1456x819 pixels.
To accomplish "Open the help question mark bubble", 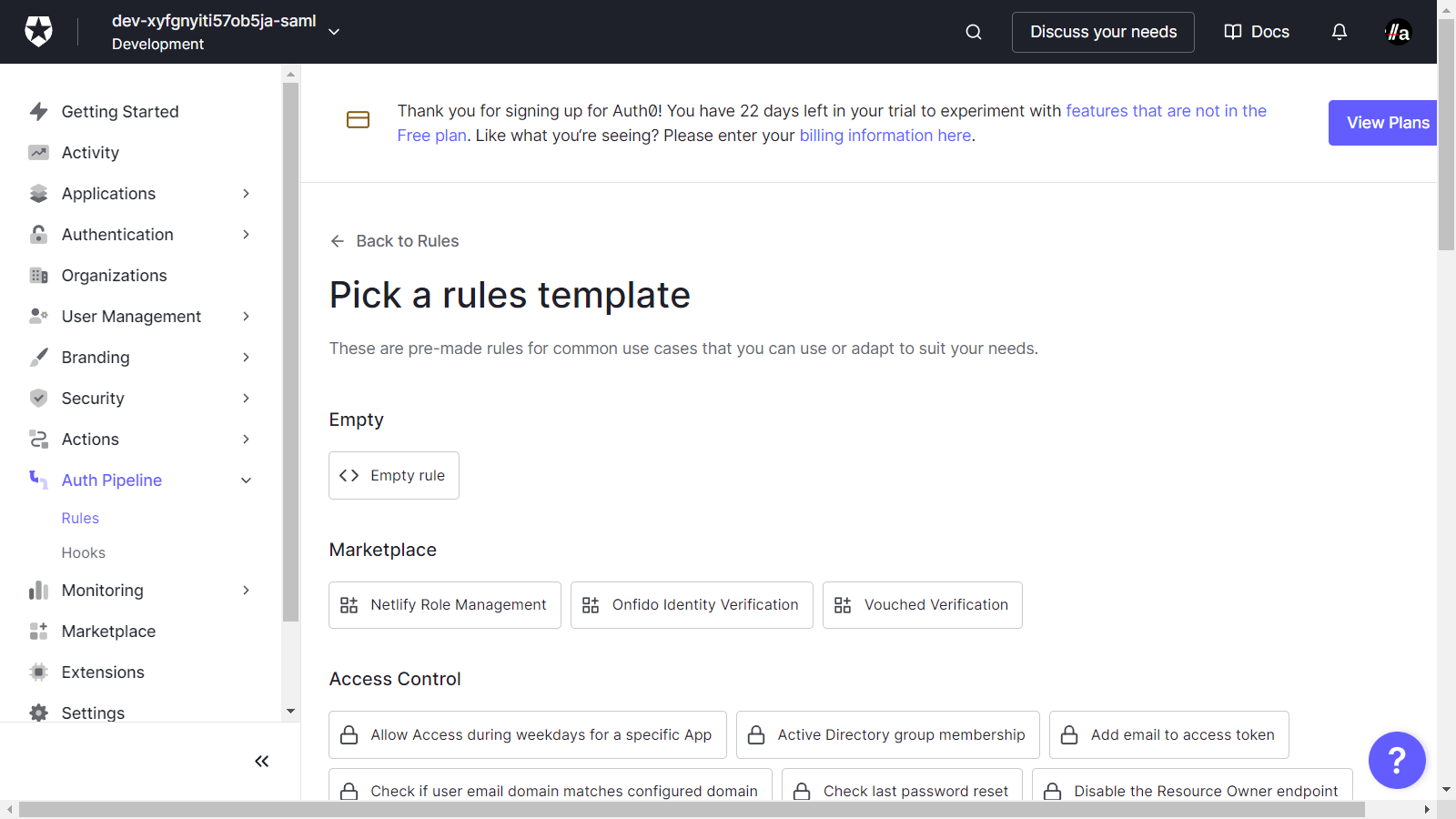I will coord(1396,760).
